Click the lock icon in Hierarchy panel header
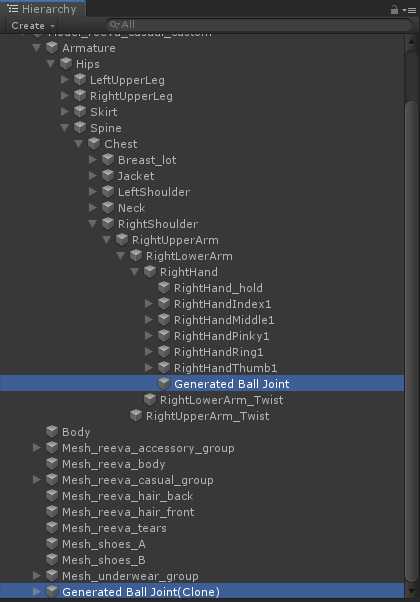Viewport: 420px width, 602px height. (394, 10)
